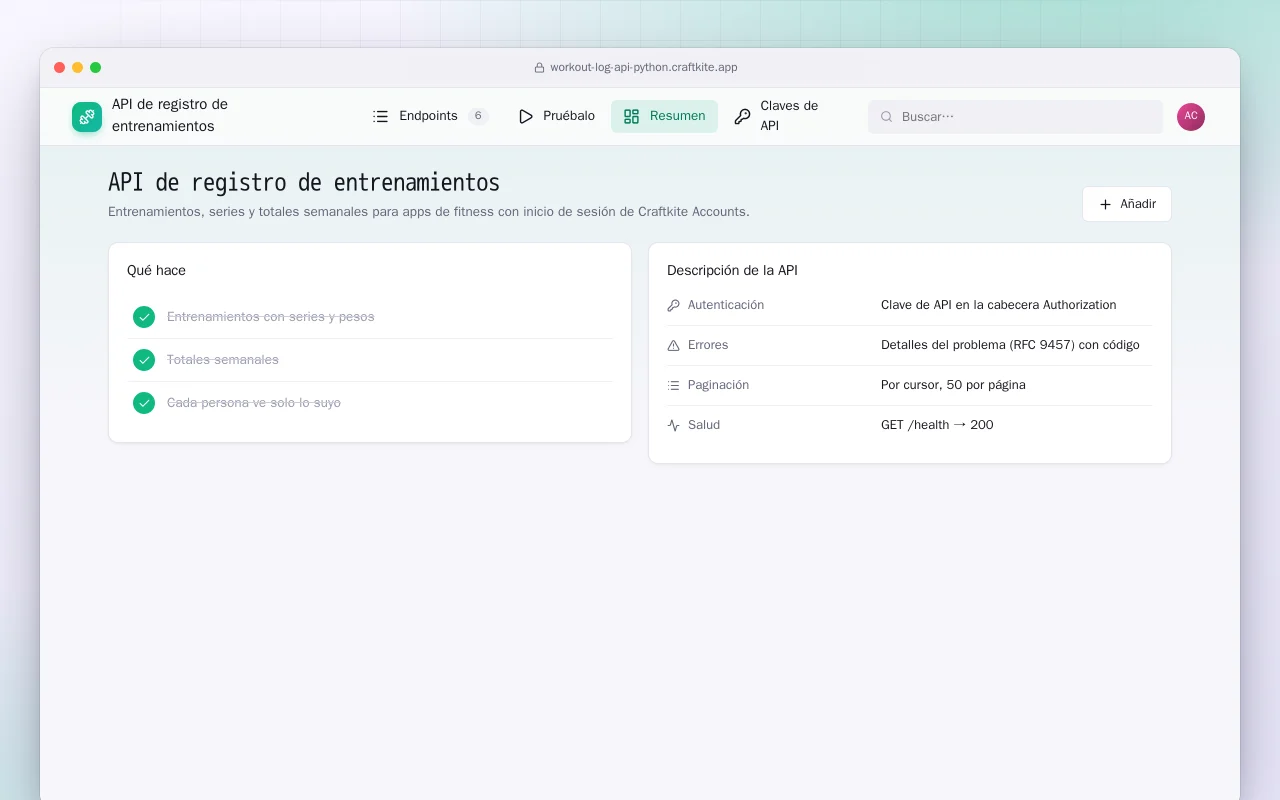Click the Buscar search field
The height and width of the screenshot is (800, 1280).
tap(1015, 116)
